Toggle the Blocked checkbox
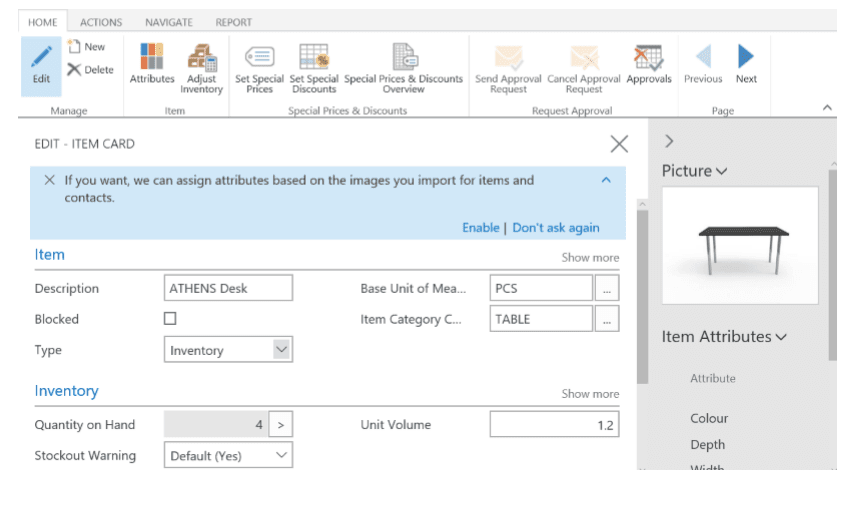The height and width of the screenshot is (513, 865). [x=170, y=319]
